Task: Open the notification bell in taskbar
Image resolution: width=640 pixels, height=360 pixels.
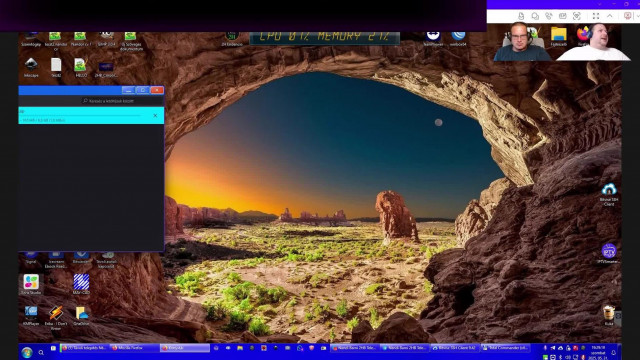Action: coord(613,352)
